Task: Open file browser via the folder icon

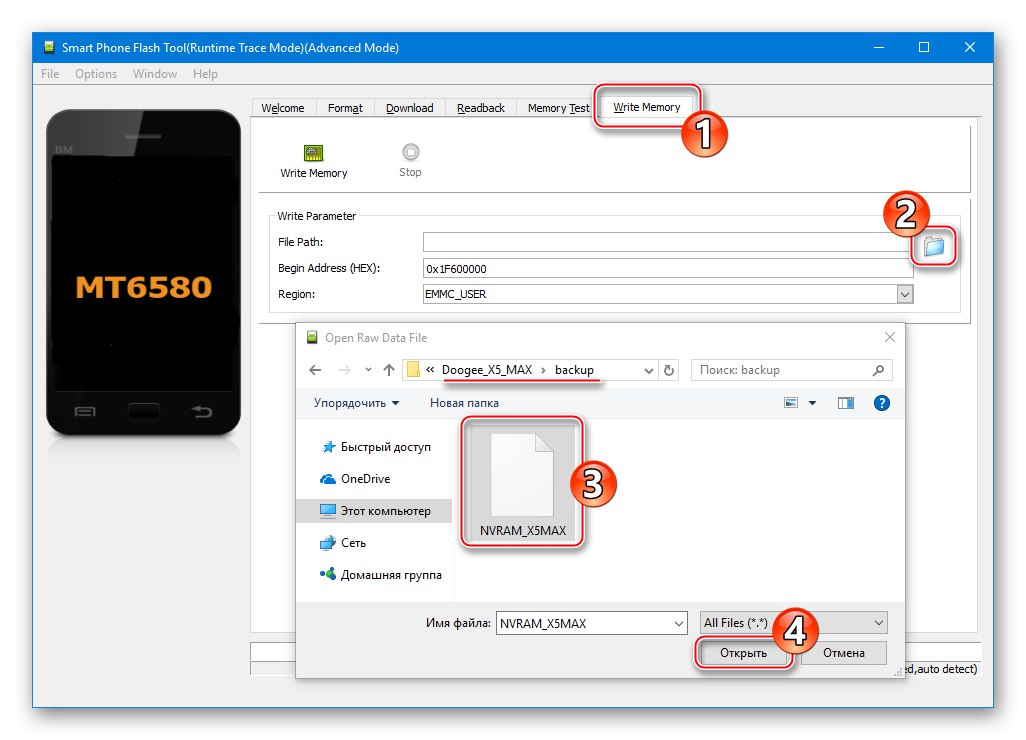Action: 931,247
